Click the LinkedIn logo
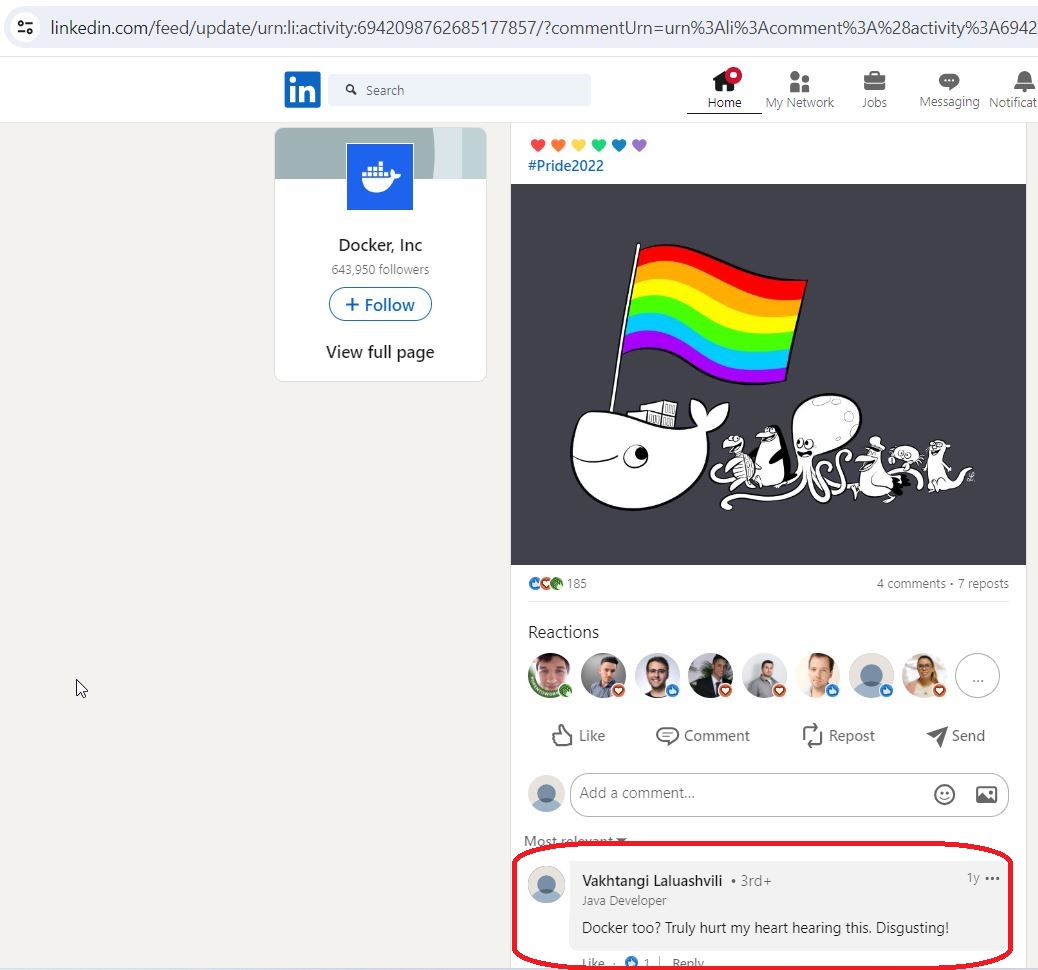Image resolution: width=1038 pixels, height=970 pixels. click(x=303, y=89)
